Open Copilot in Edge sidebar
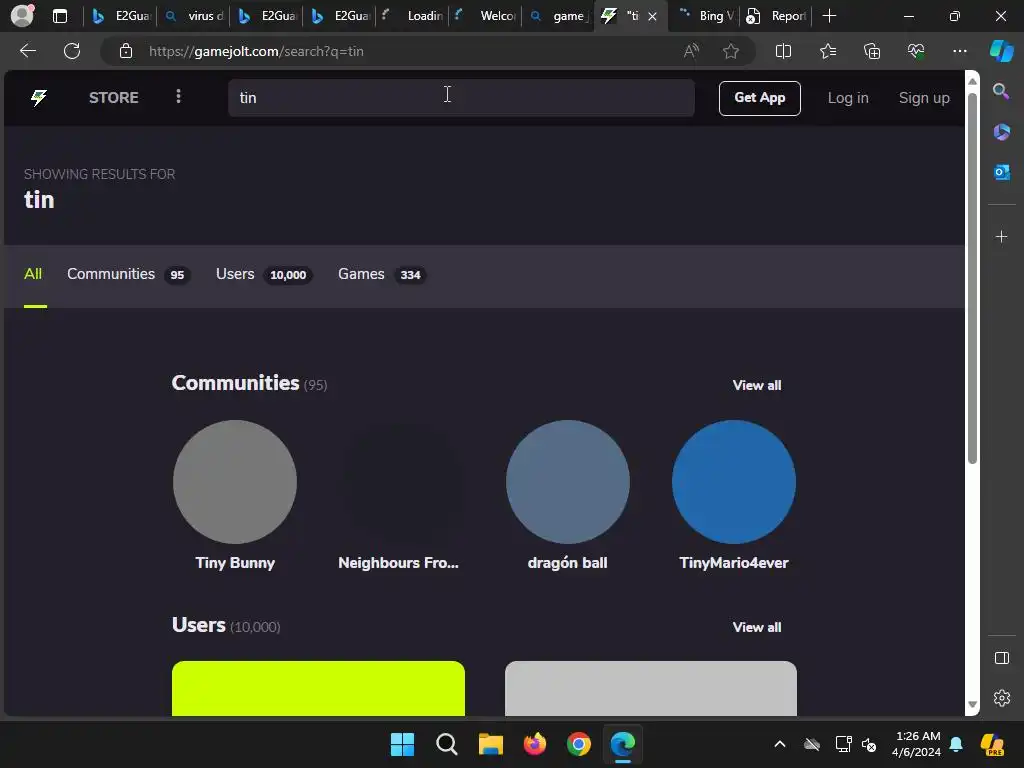The height and width of the screenshot is (768, 1024). (1001, 51)
